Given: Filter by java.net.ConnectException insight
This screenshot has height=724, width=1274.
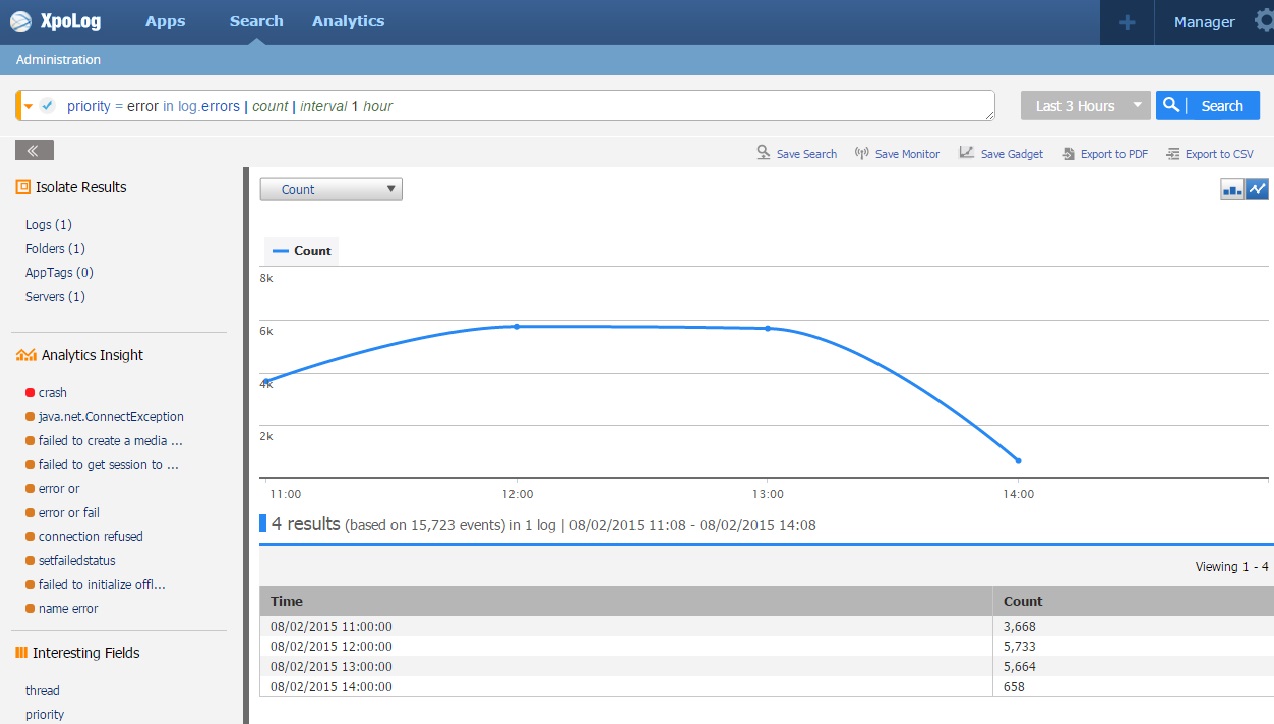Looking at the screenshot, I should (111, 417).
